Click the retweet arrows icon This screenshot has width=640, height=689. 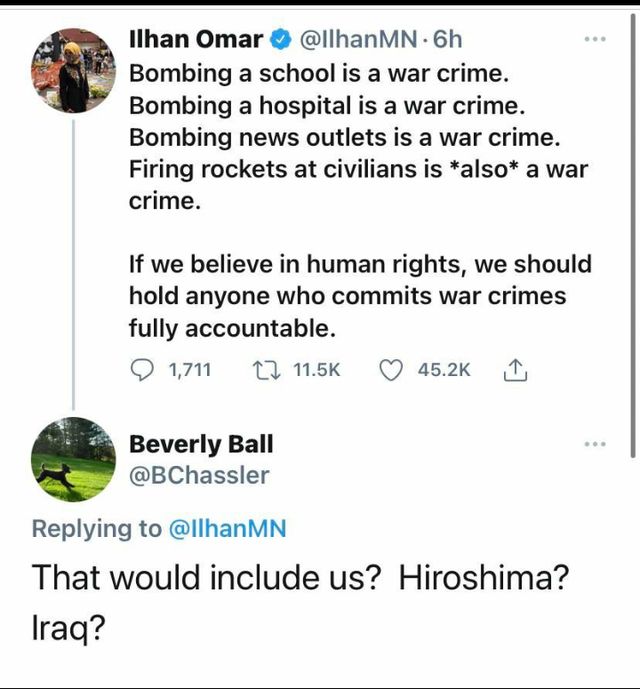(270, 370)
